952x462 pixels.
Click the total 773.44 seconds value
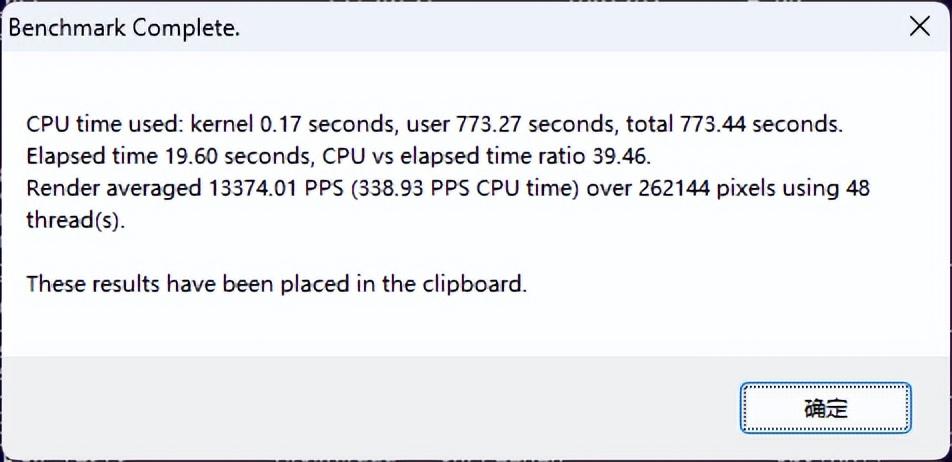click(735, 124)
